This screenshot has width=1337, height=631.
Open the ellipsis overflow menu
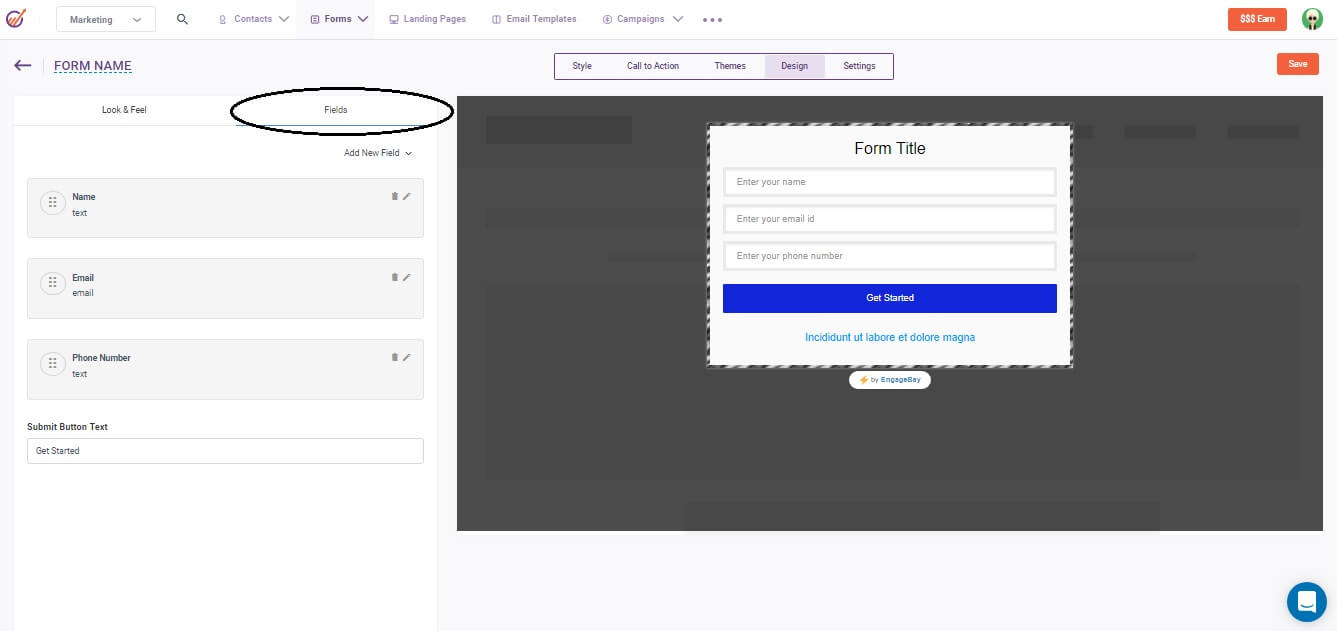pos(712,18)
